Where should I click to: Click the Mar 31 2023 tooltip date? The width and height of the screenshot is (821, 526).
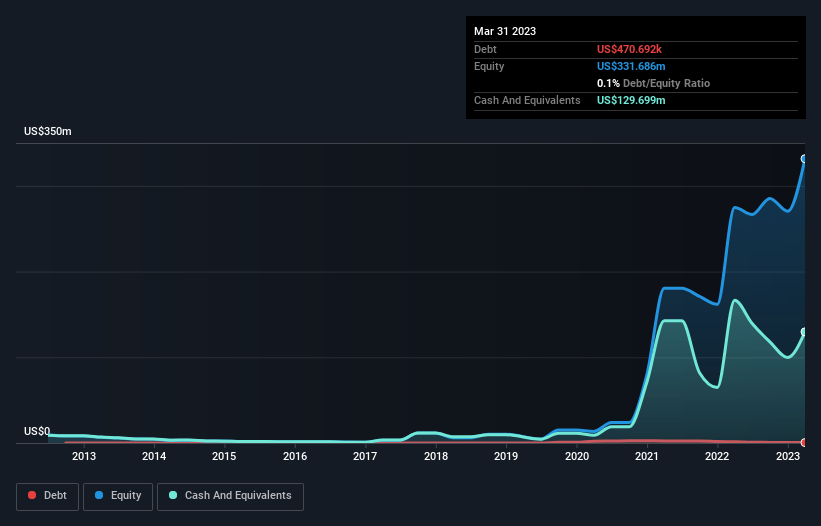click(505, 31)
